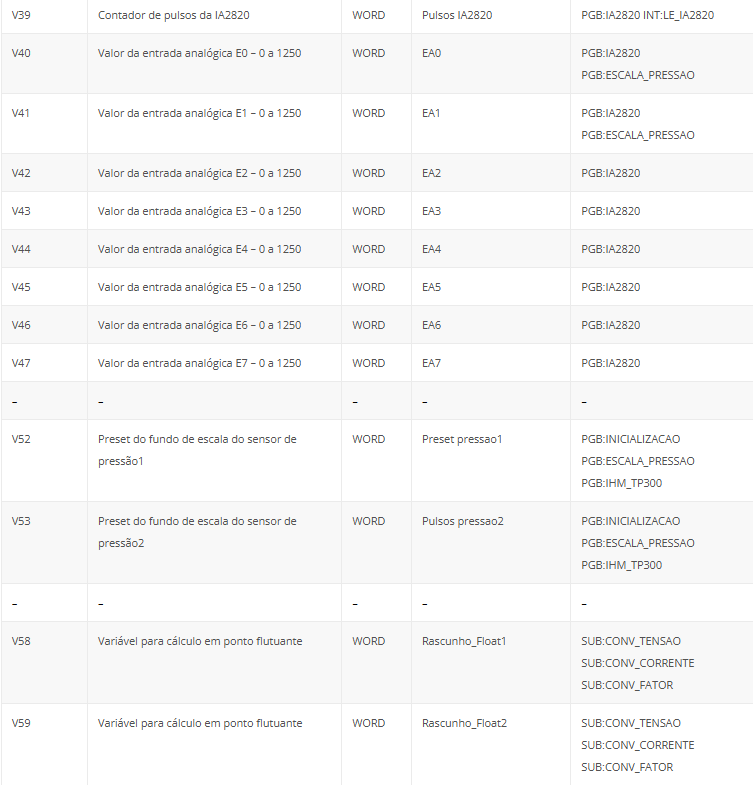Viewport: 753px width, 785px height.
Task: Click the 'Pulsos IA2820' name cell
Action: 457,15
